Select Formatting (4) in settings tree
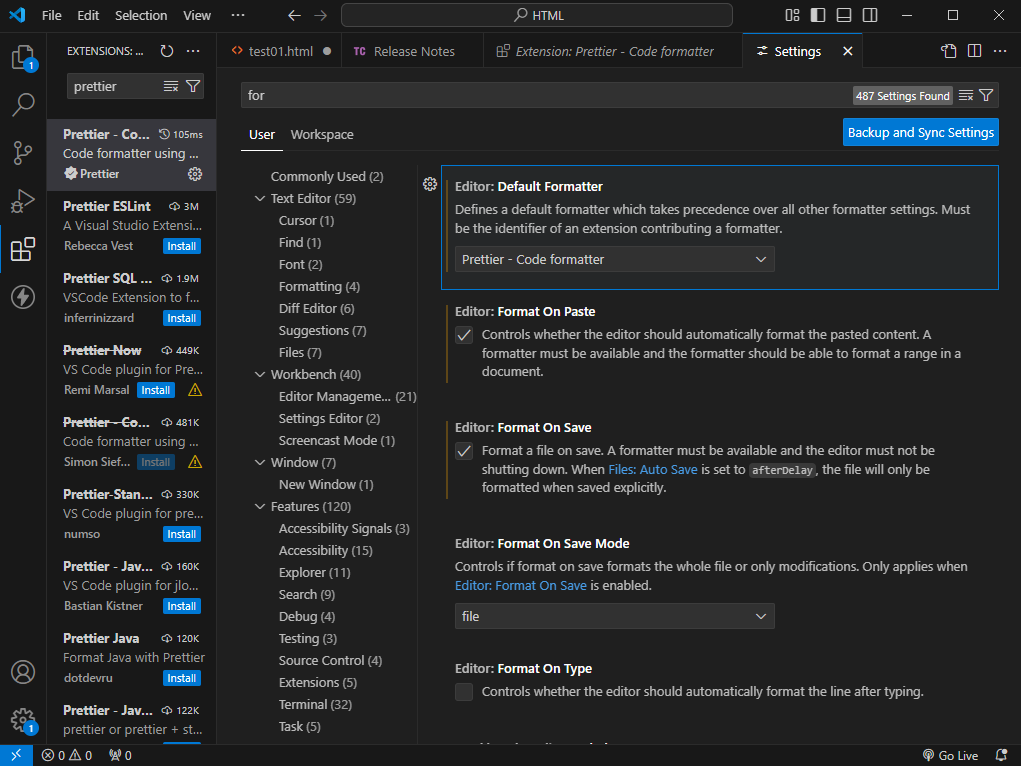This screenshot has width=1021, height=766. tap(319, 287)
